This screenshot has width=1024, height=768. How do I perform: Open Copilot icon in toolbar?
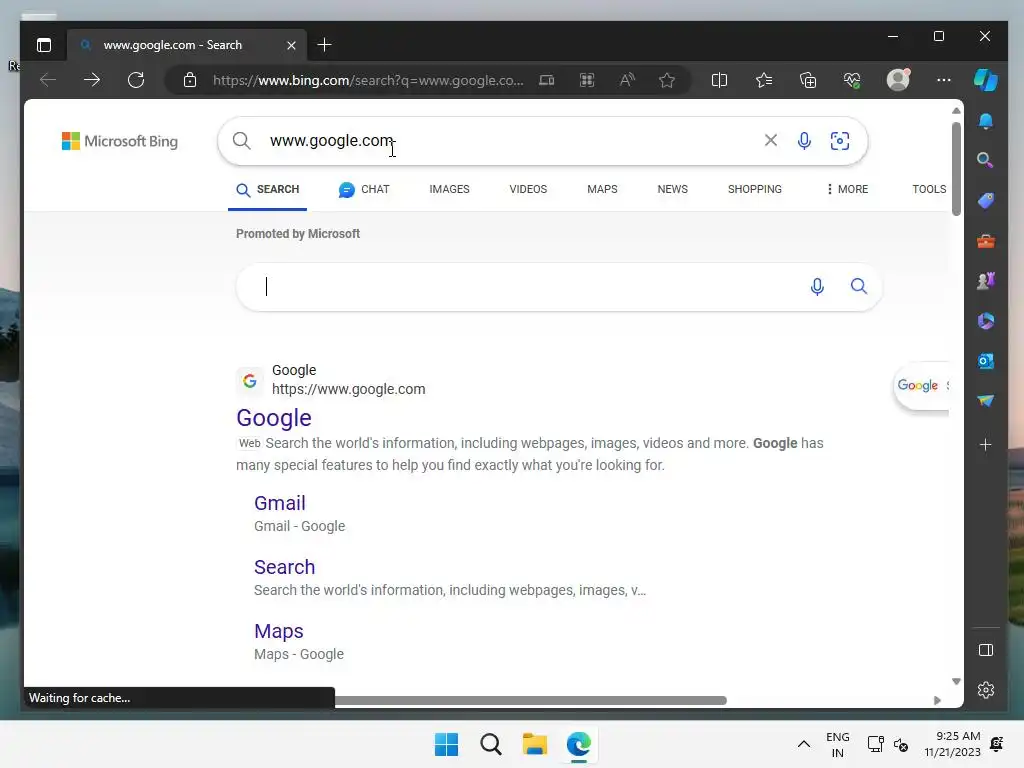coord(985,80)
